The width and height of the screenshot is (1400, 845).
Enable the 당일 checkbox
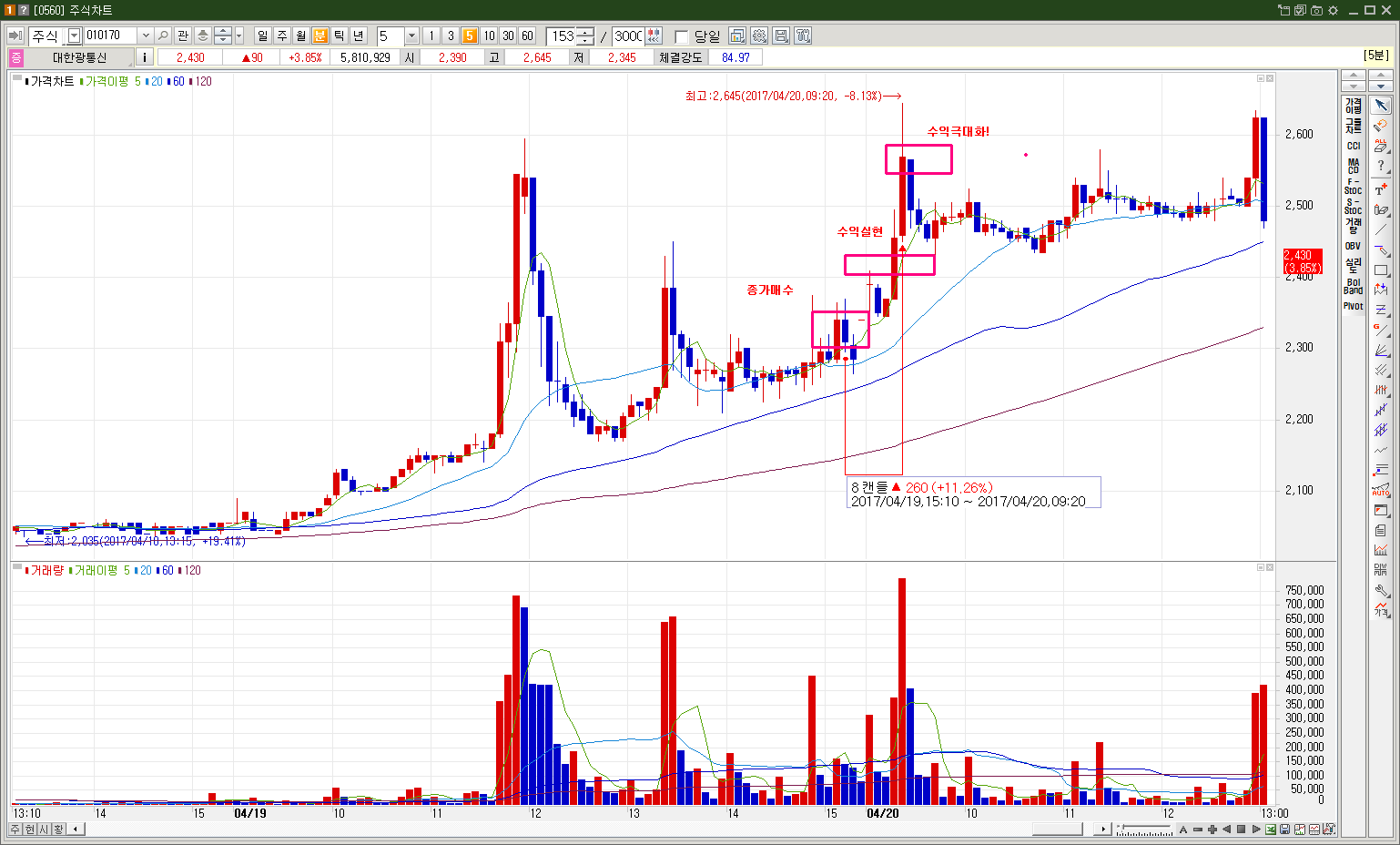681,36
